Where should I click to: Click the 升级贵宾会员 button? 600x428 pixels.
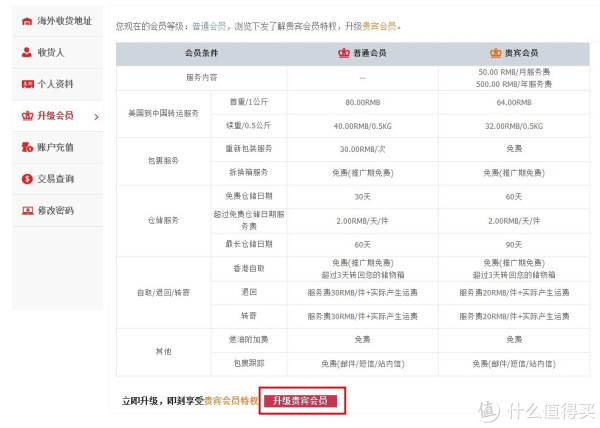click(x=300, y=401)
